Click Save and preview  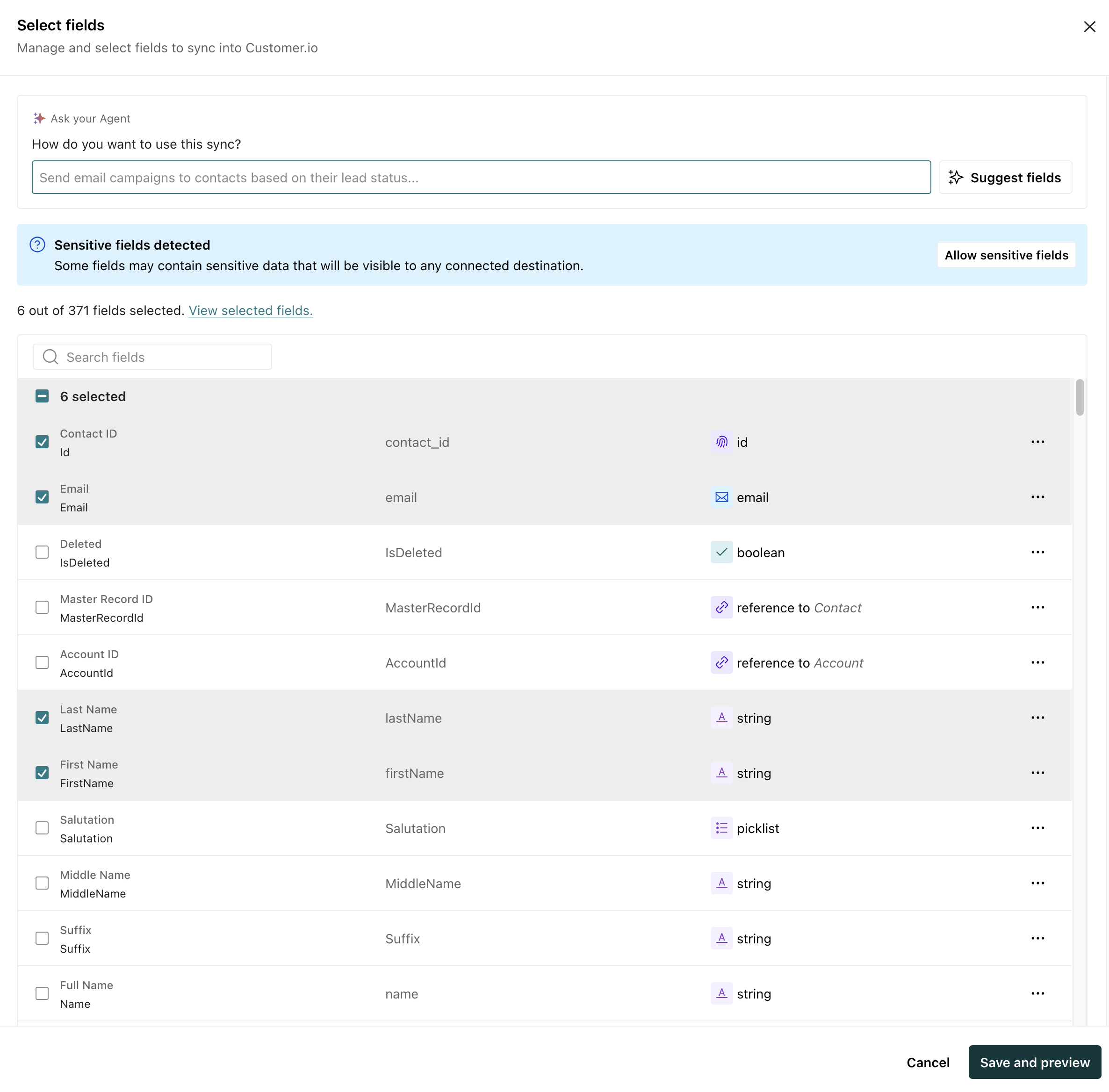click(x=1034, y=1062)
